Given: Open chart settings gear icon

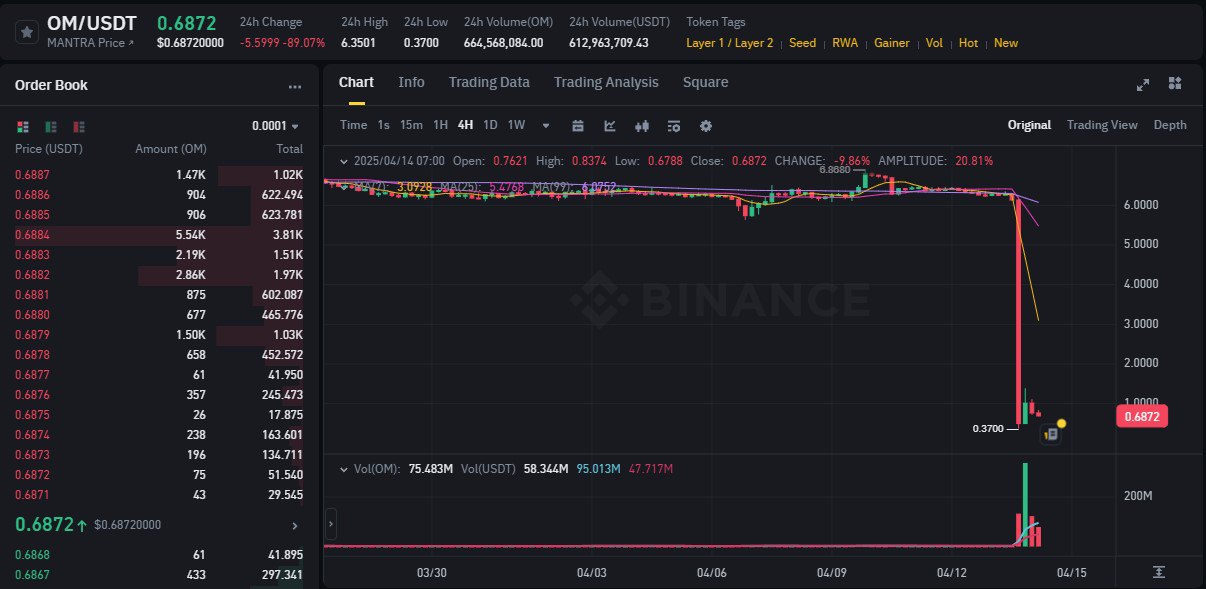Looking at the screenshot, I should pos(706,126).
